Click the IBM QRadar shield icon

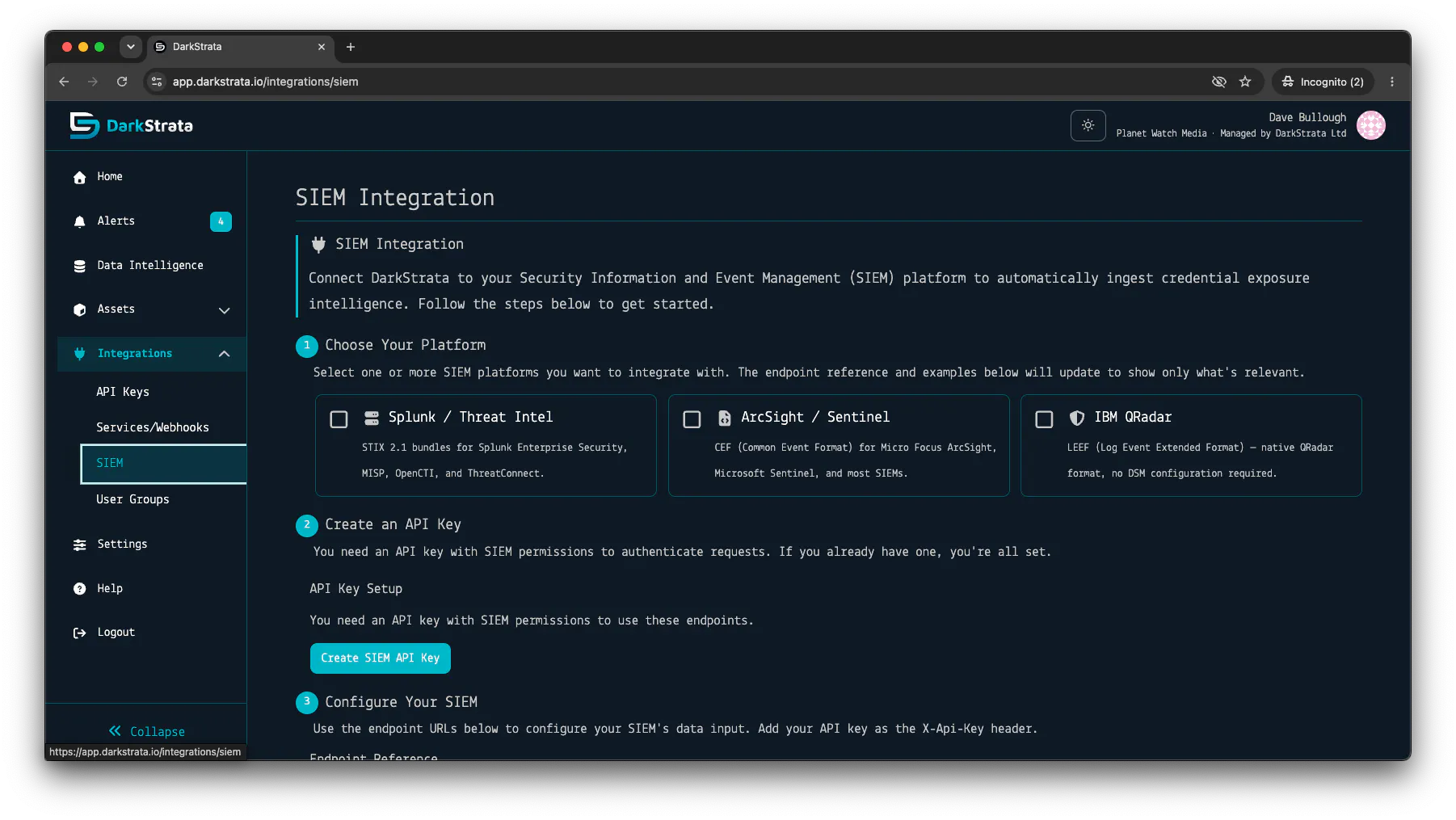(x=1077, y=418)
